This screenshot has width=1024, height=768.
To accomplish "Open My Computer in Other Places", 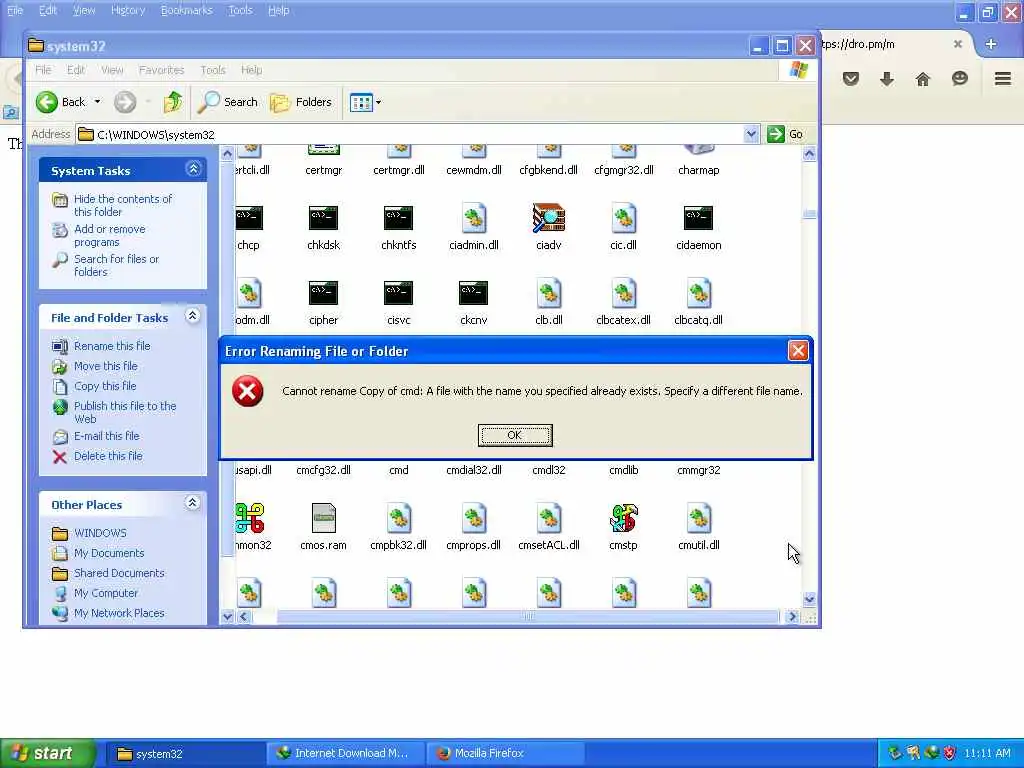I will [x=106, y=593].
